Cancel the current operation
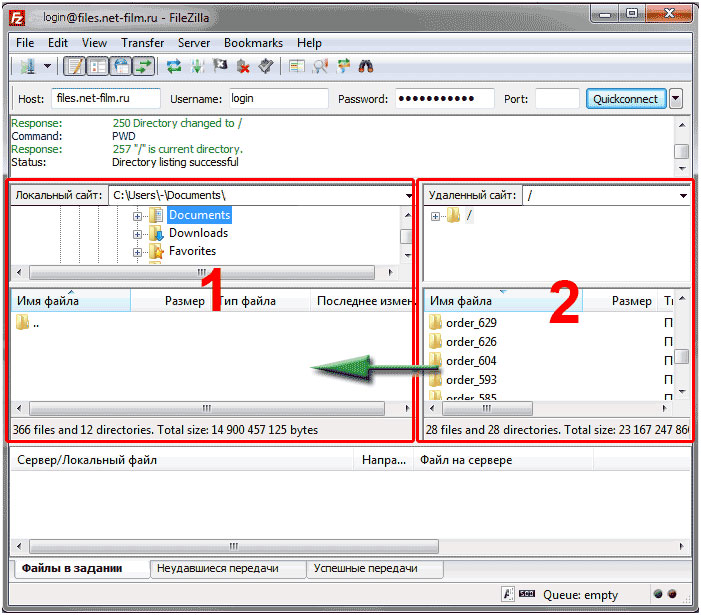The height and width of the screenshot is (615, 701). coord(220,67)
